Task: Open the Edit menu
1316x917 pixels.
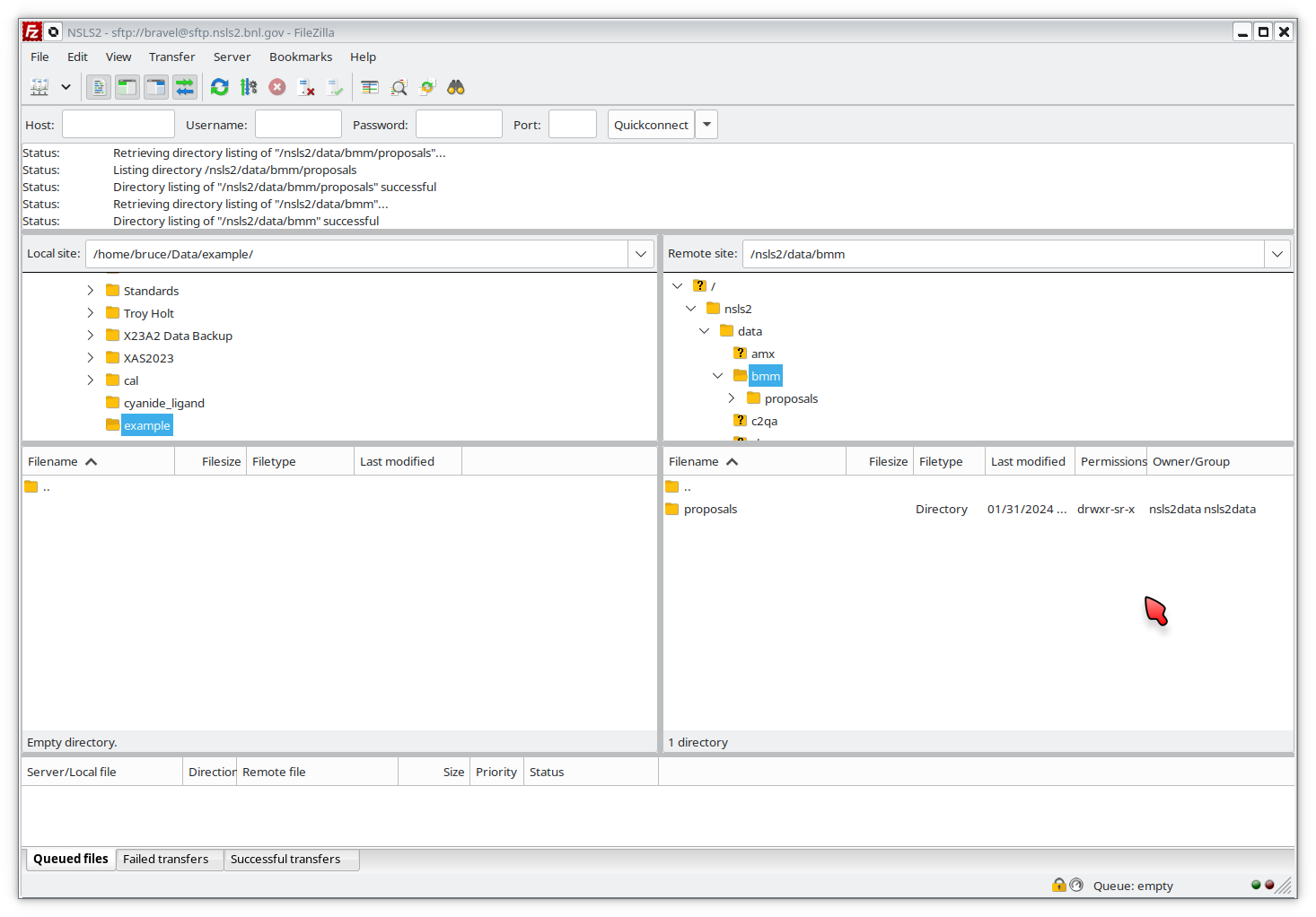Action: [x=77, y=57]
